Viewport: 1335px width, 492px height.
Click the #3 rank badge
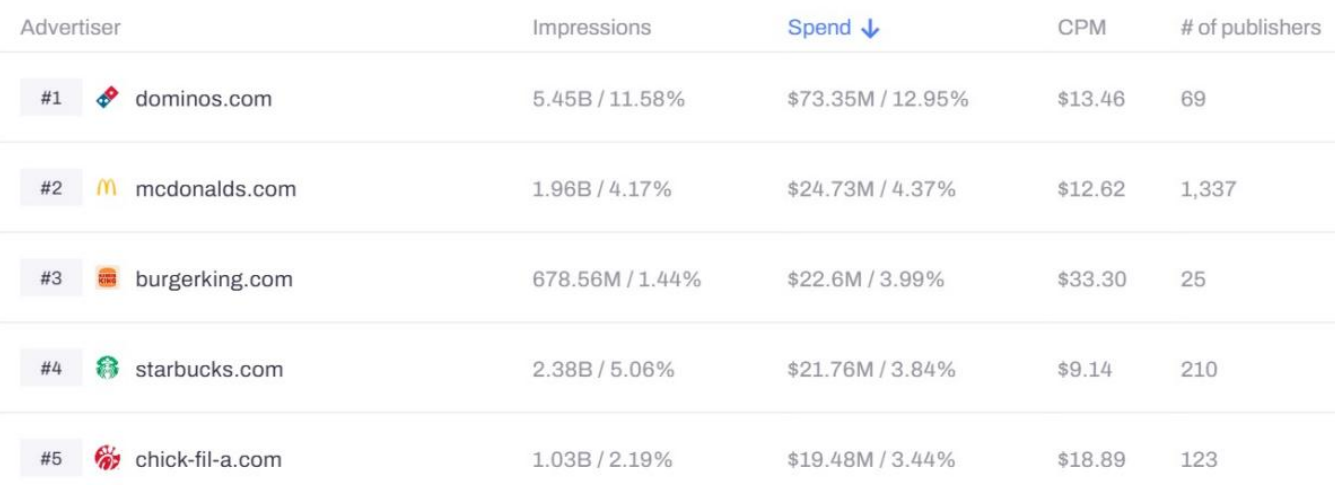tap(51, 279)
